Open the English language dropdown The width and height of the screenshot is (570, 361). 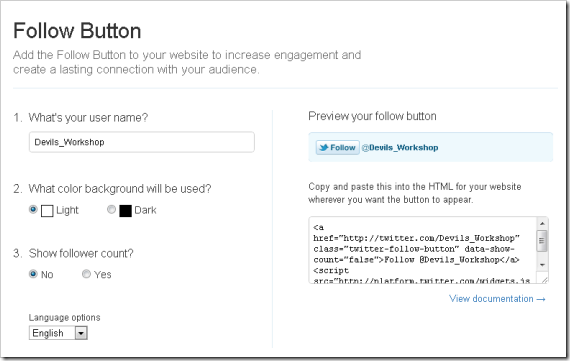click(x=58, y=333)
